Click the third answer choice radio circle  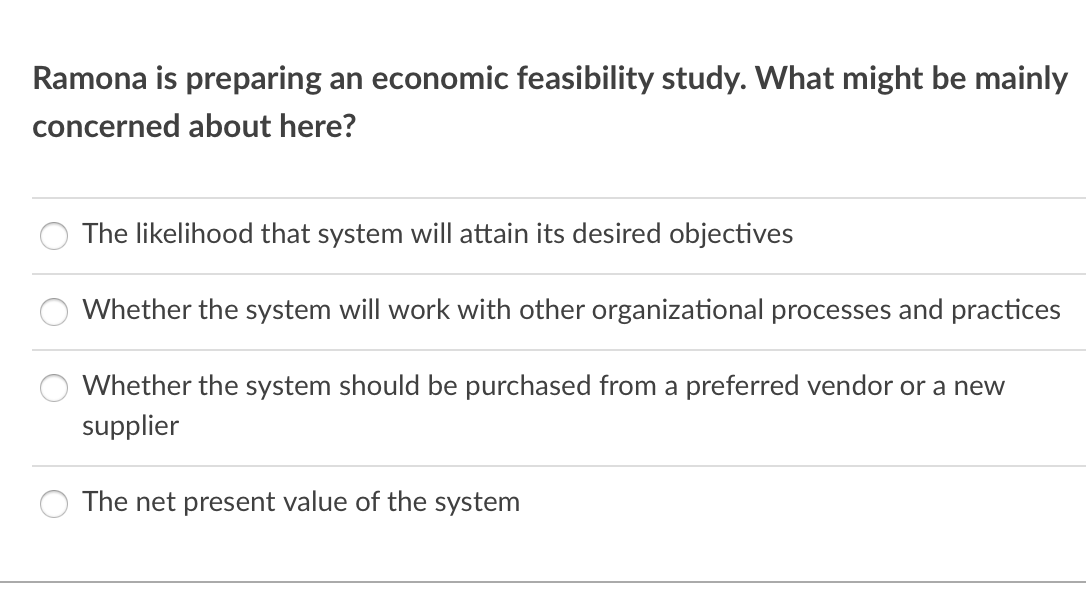(x=53, y=388)
